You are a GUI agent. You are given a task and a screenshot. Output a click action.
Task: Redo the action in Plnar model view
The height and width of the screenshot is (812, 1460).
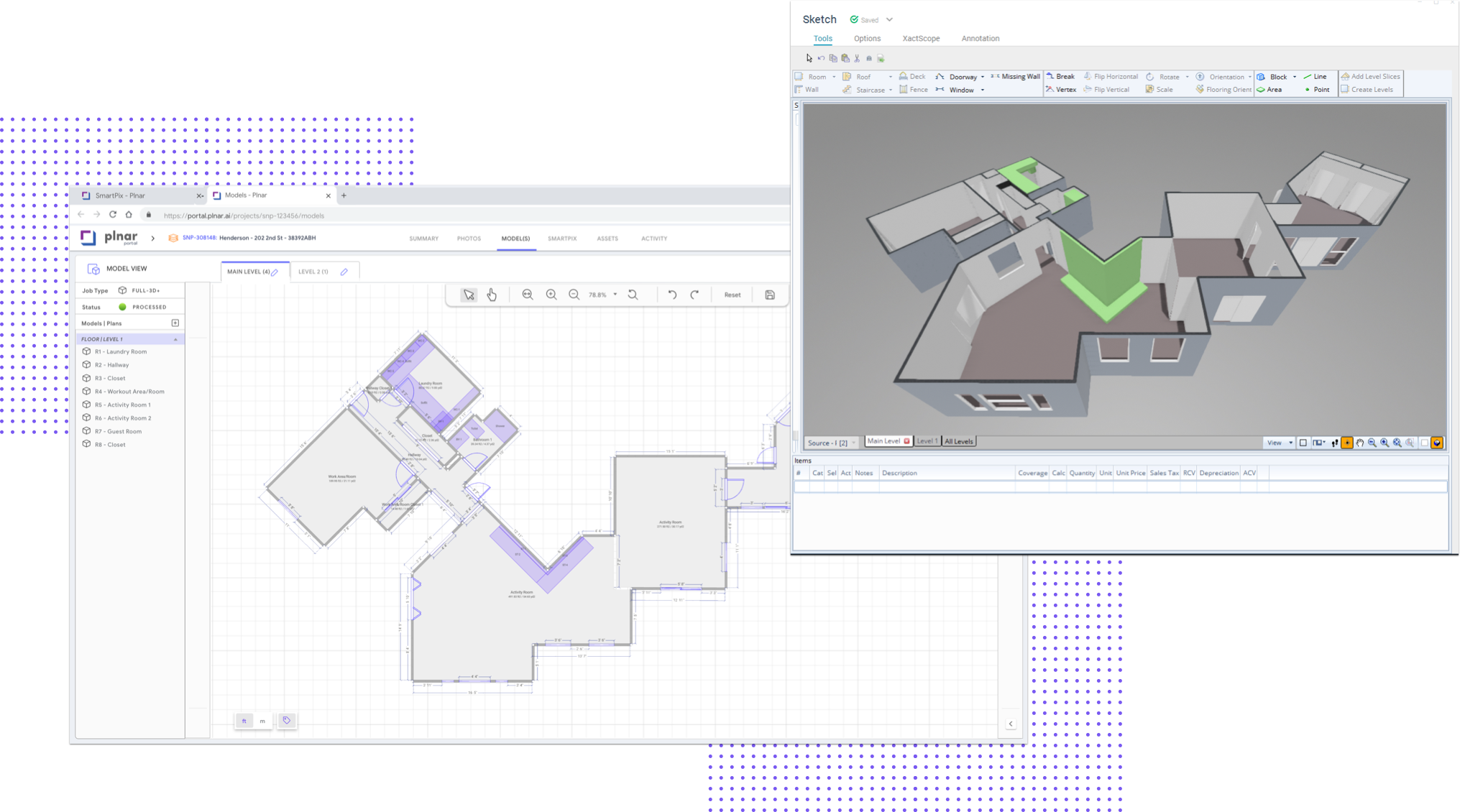point(694,295)
